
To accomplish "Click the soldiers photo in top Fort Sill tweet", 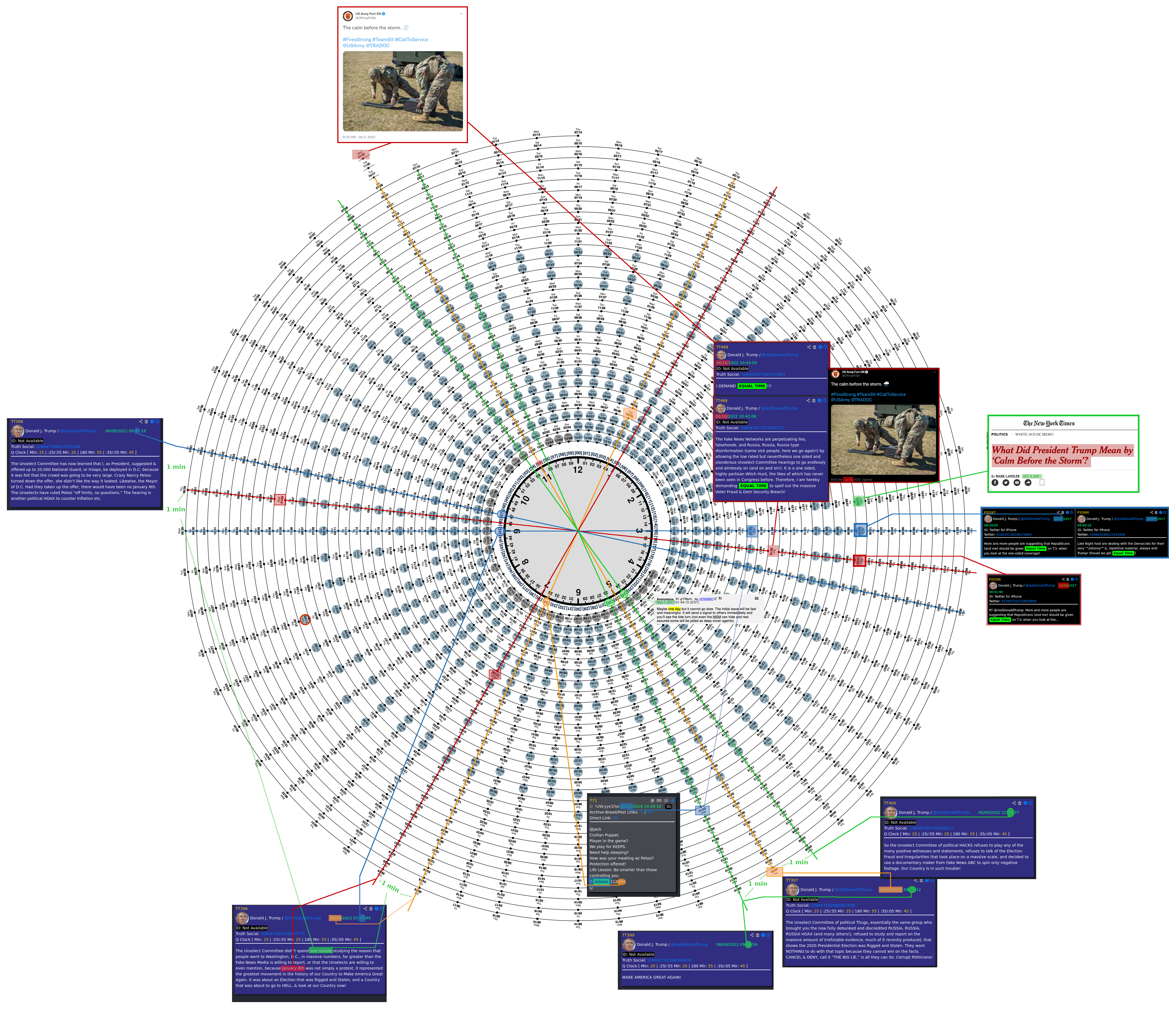I will click(x=403, y=92).
